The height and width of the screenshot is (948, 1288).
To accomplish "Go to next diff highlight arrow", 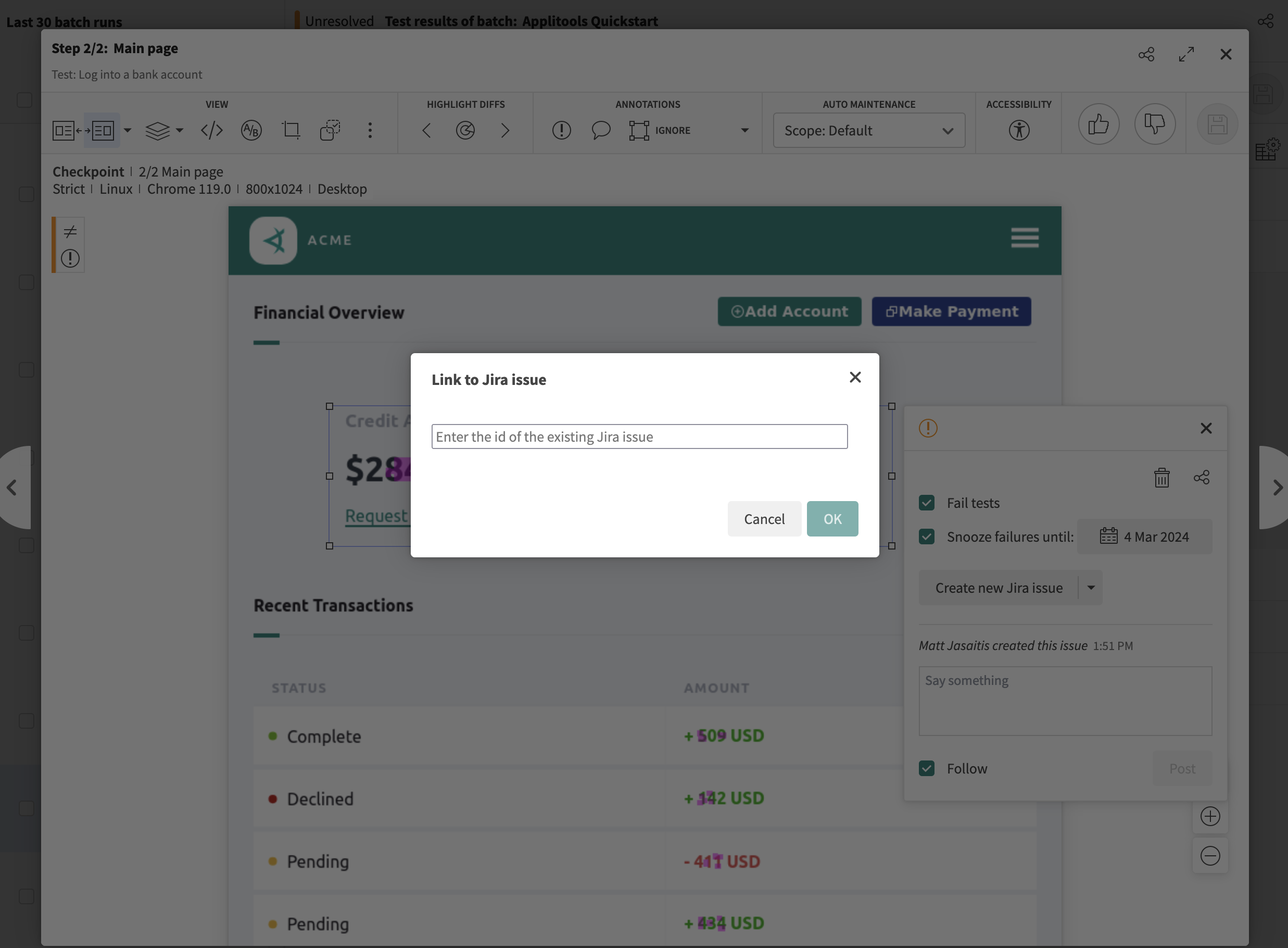I will (504, 130).
